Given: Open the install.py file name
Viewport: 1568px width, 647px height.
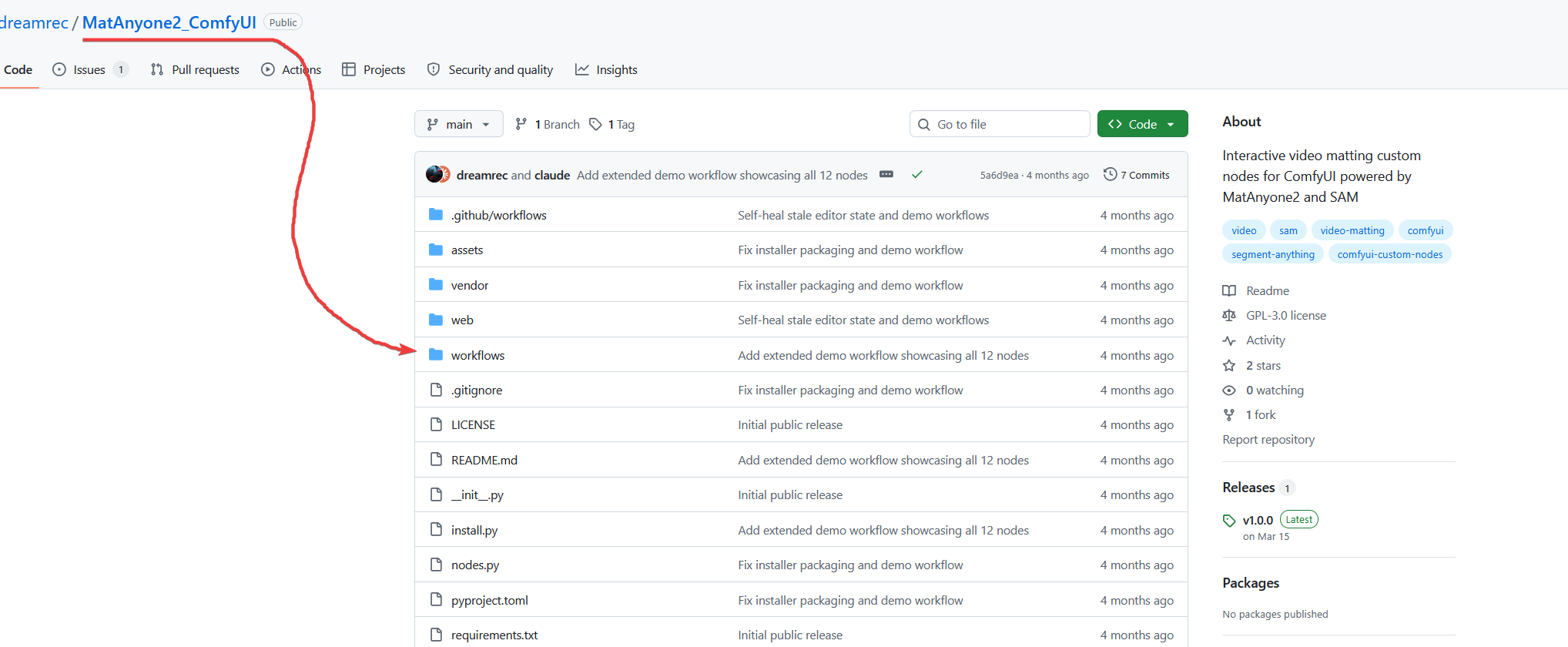Looking at the screenshot, I should (x=474, y=531).
